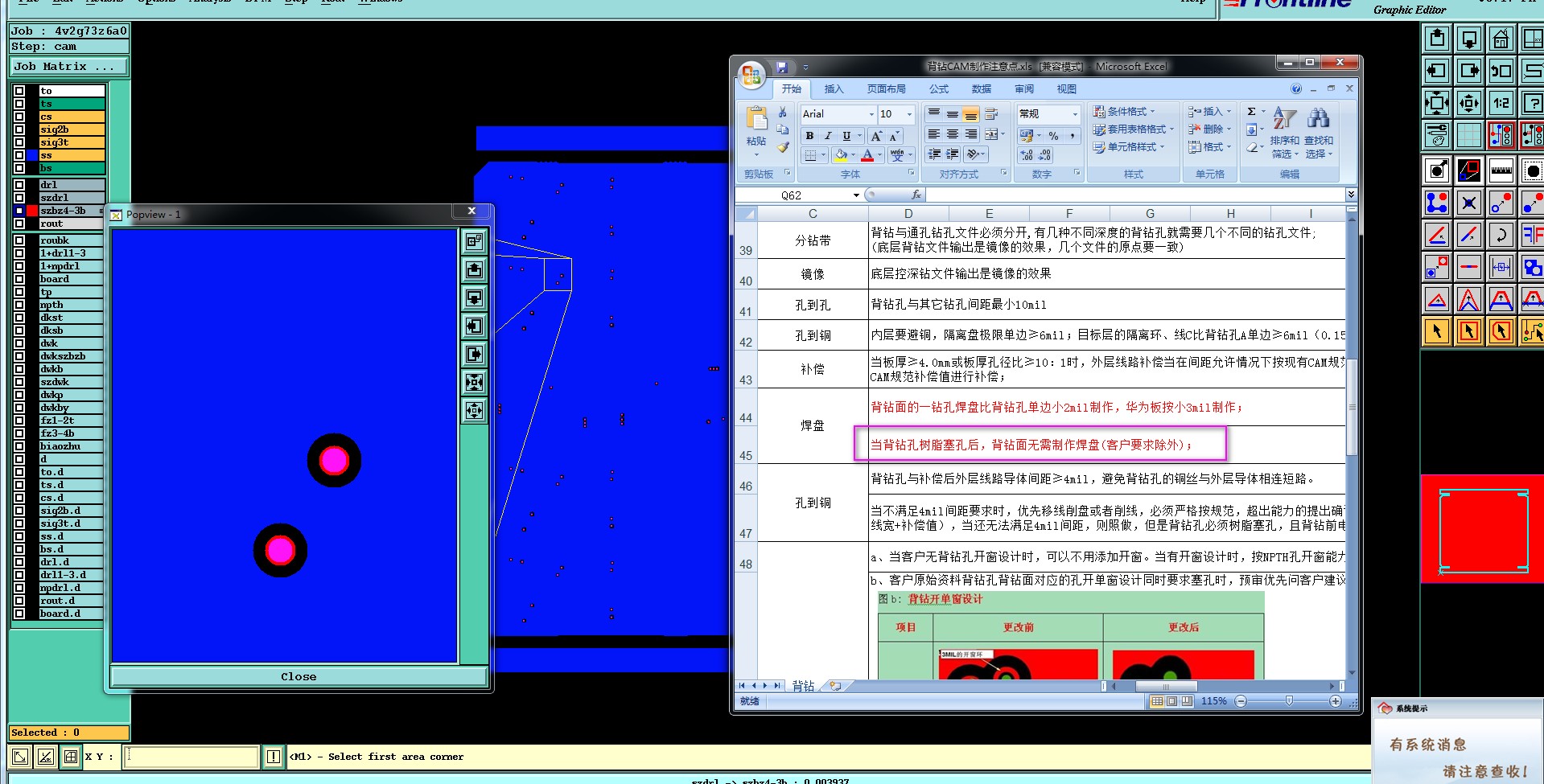Click the percent style button in Excel
This screenshot has width=1544, height=784.
[1053, 136]
